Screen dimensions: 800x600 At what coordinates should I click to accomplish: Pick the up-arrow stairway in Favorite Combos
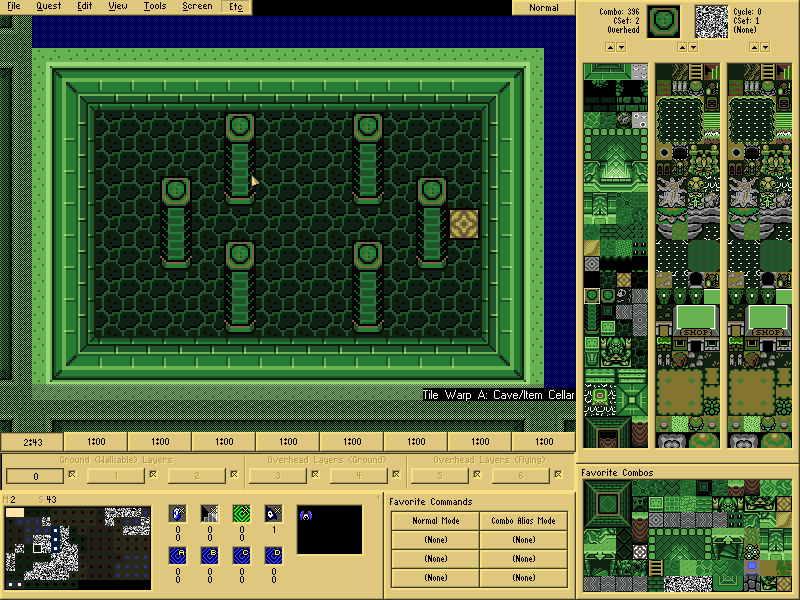click(728, 544)
